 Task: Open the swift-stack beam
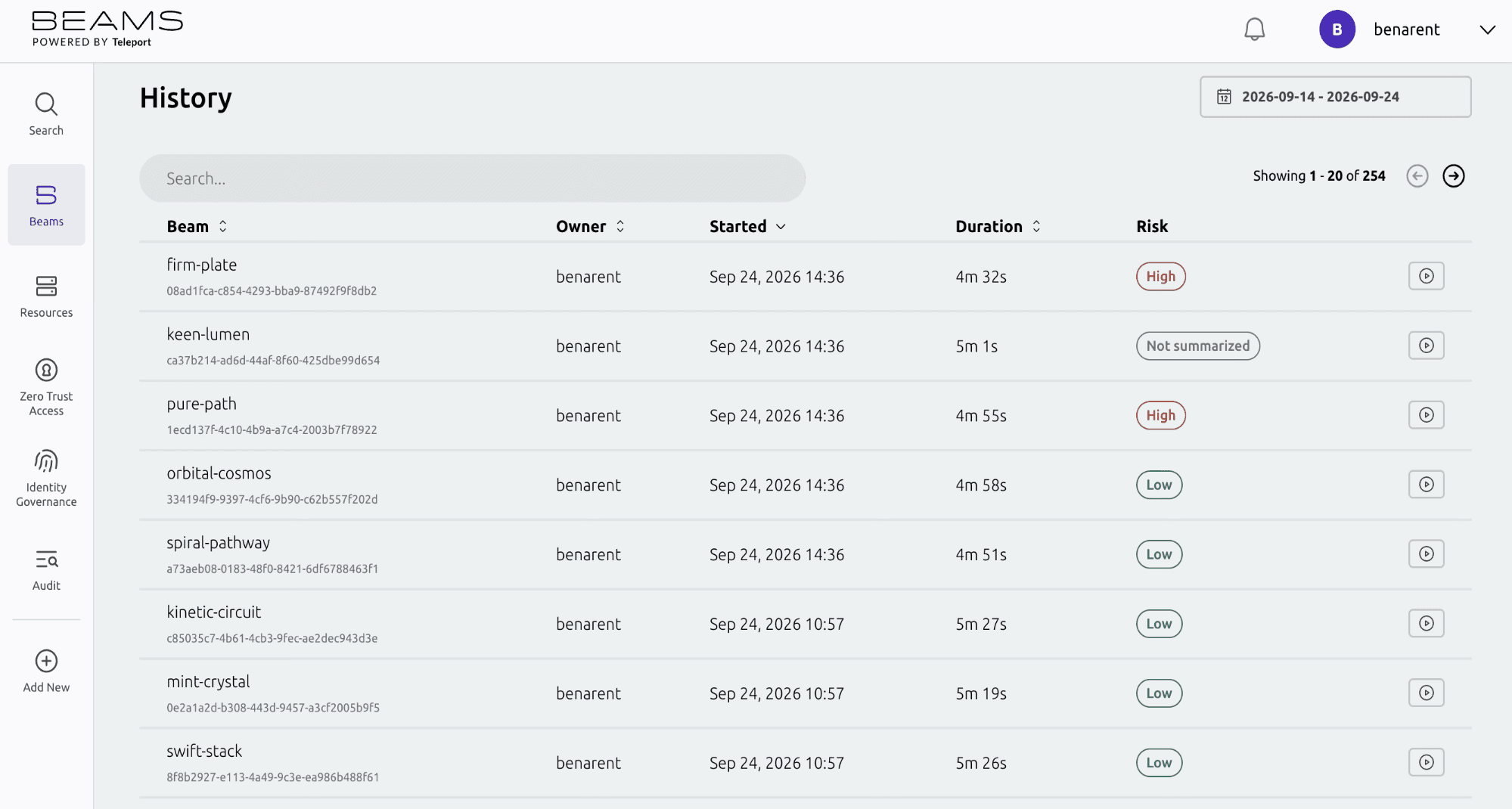click(x=806, y=764)
